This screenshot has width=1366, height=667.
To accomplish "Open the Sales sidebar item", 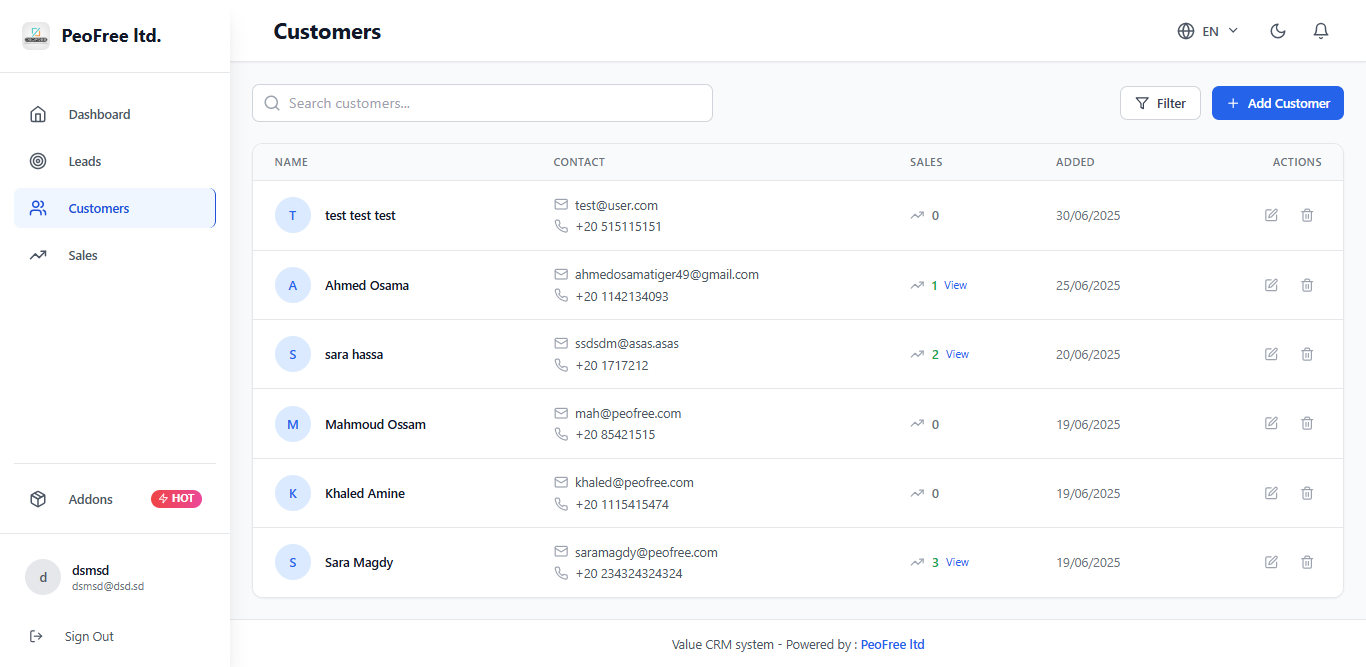I will (x=83, y=255).
